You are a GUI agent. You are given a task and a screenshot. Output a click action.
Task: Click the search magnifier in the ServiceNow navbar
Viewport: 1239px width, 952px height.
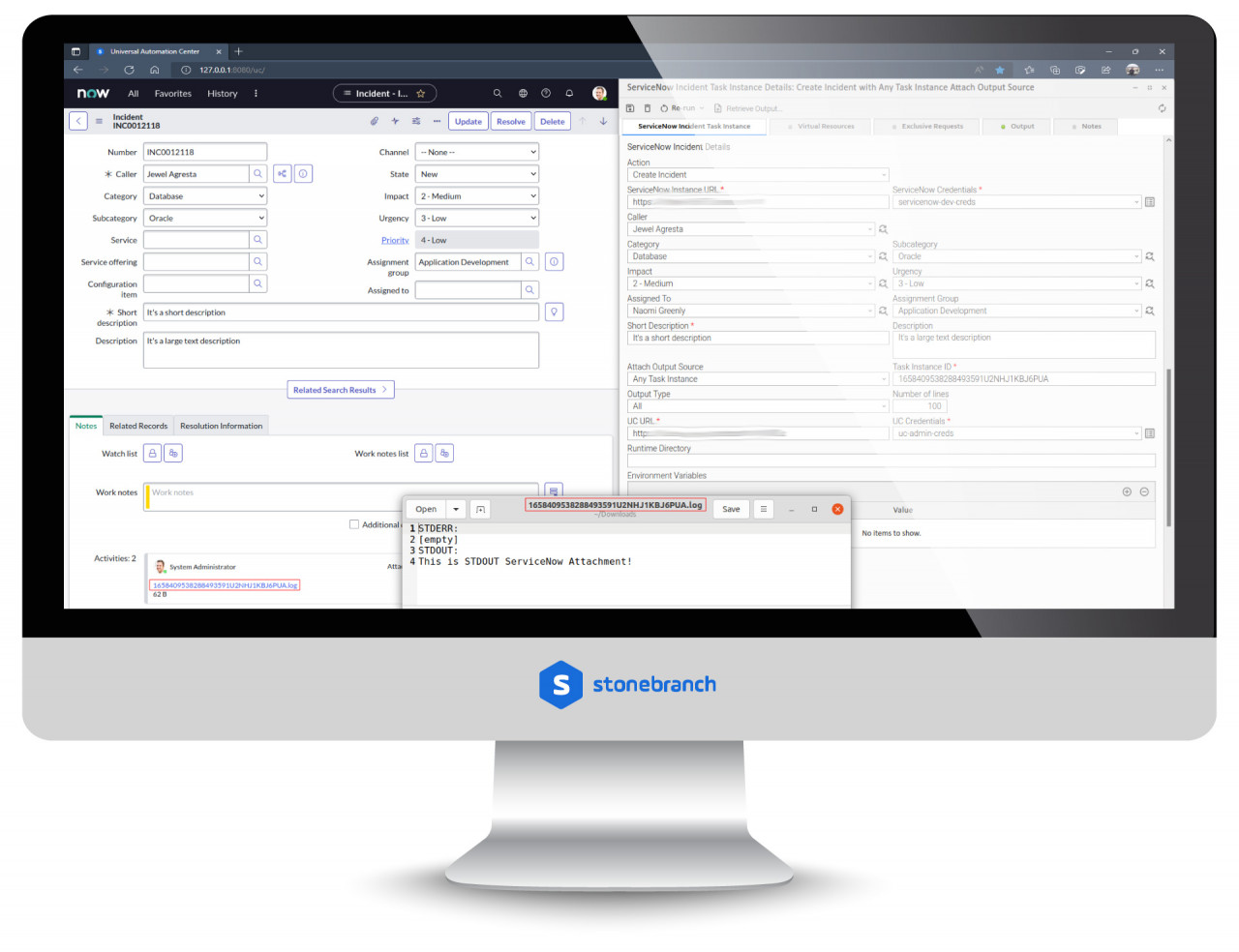498,93
